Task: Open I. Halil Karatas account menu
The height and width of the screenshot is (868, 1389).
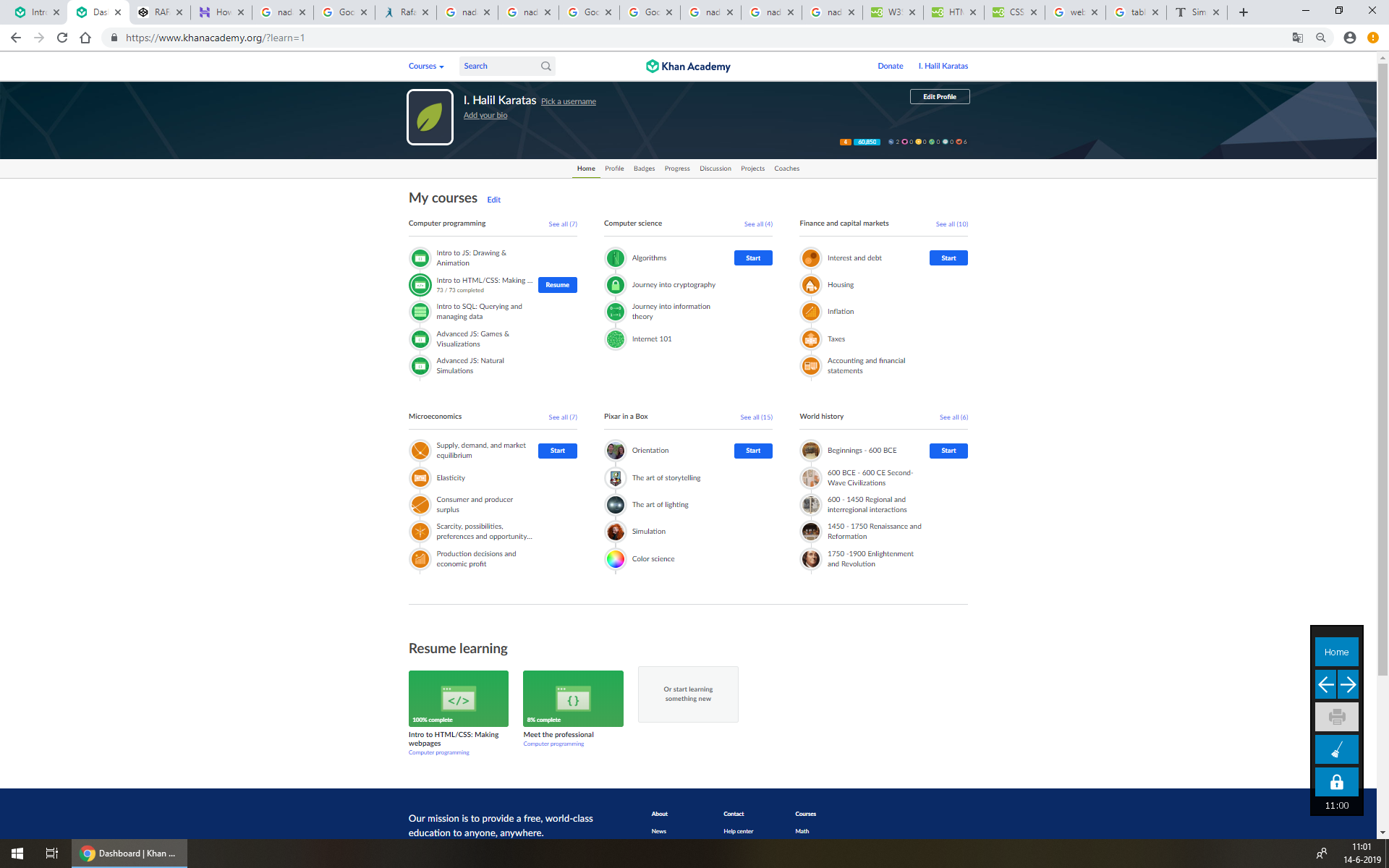Action: click(x=943, y=66)
